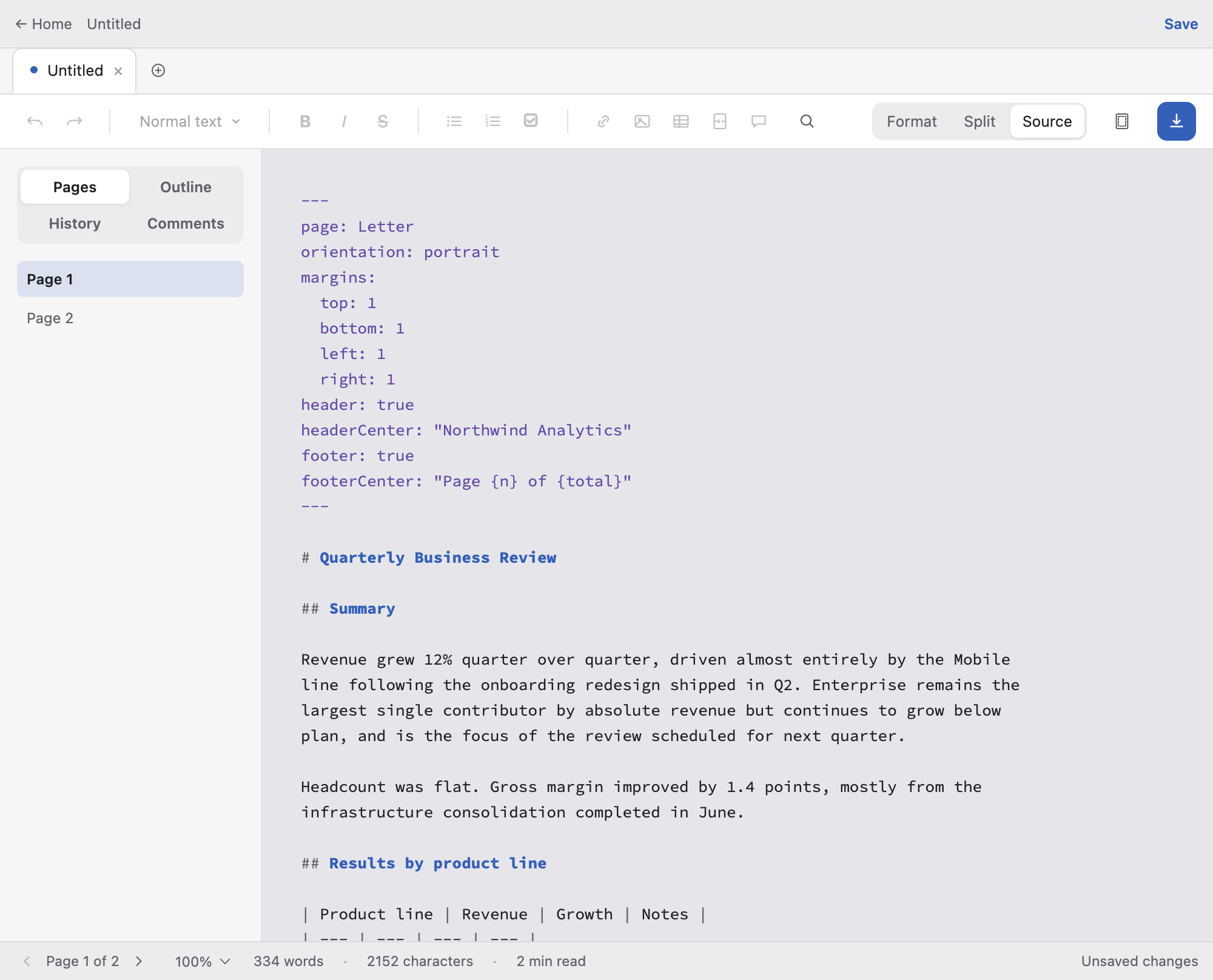Image resolution: width=1213 pixels, height=980 pixels.
Task: Click the Unsaved changes status text
Action: pyautogui.click(x=1140, y=961)
